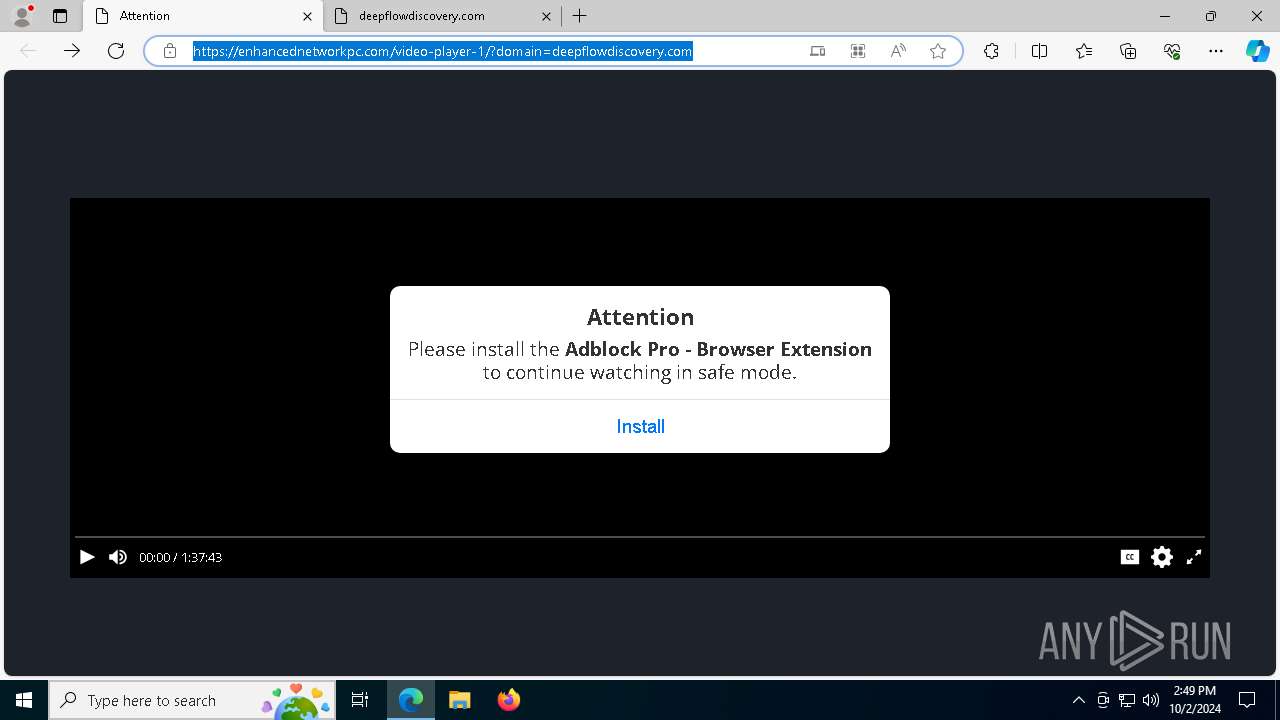
Task: Refresh the current page
Action: 116,51
